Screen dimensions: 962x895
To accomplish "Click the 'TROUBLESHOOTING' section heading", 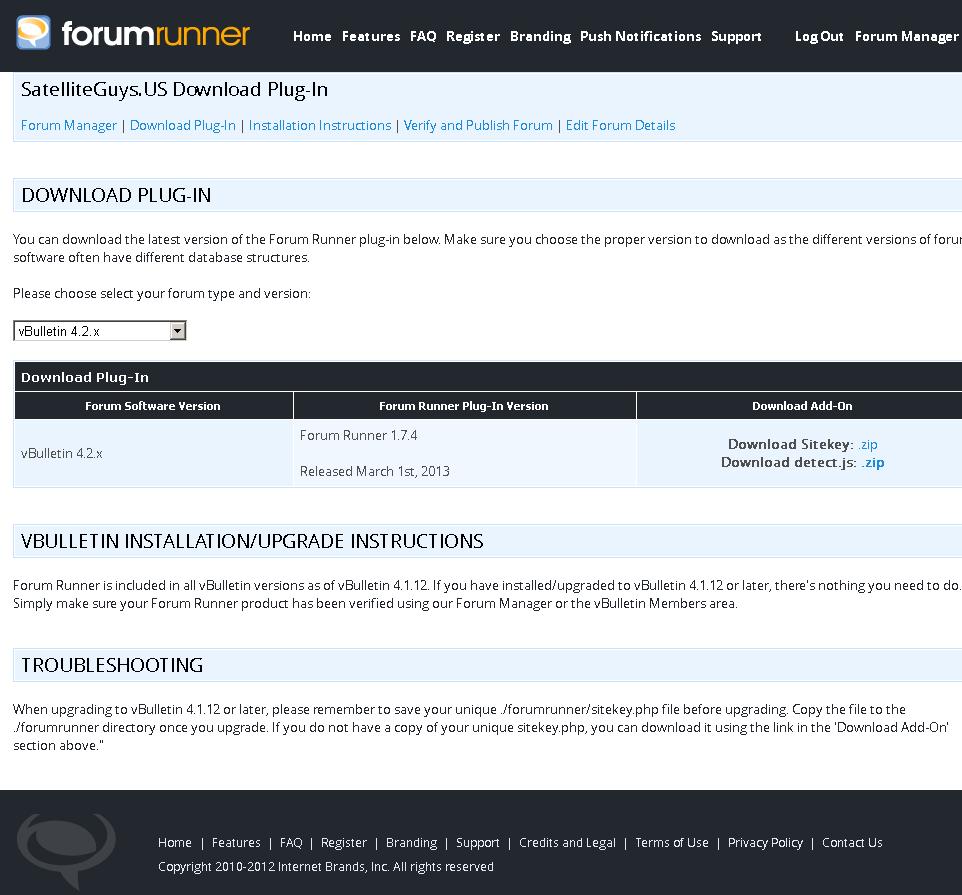I will [x=112, y=665].
